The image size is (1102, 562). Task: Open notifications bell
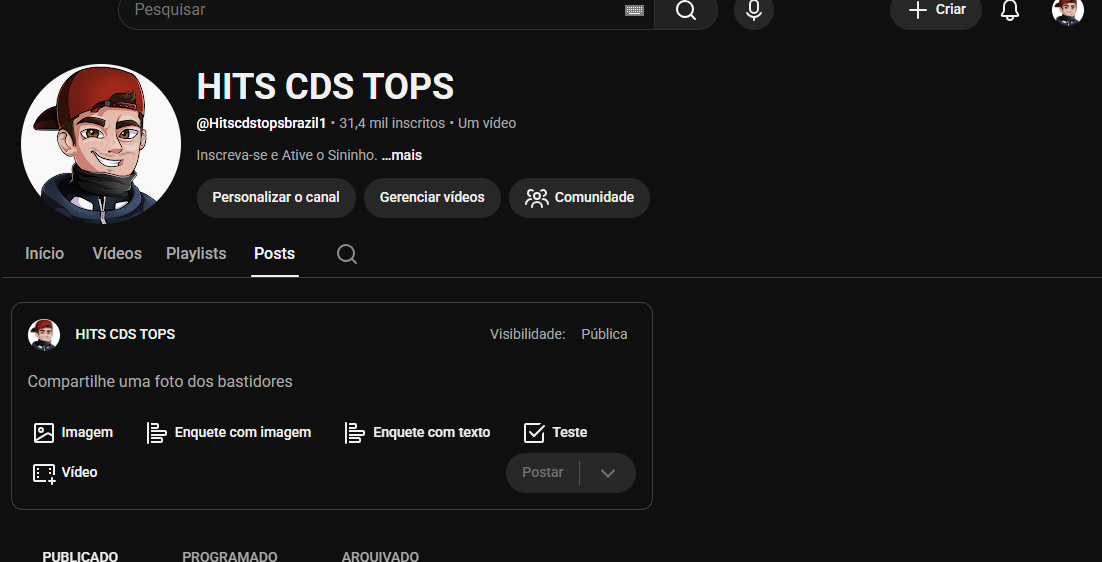1010,10
